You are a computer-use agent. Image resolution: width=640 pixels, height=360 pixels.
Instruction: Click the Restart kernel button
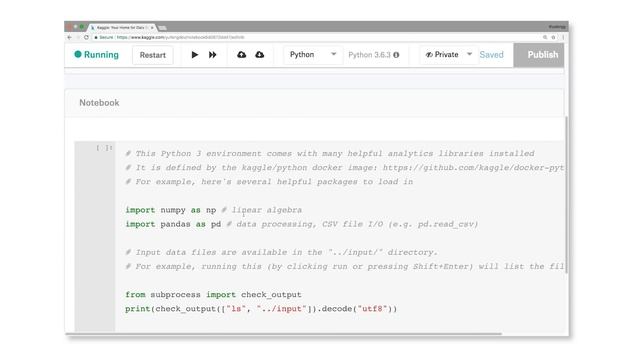click(153, 55)
